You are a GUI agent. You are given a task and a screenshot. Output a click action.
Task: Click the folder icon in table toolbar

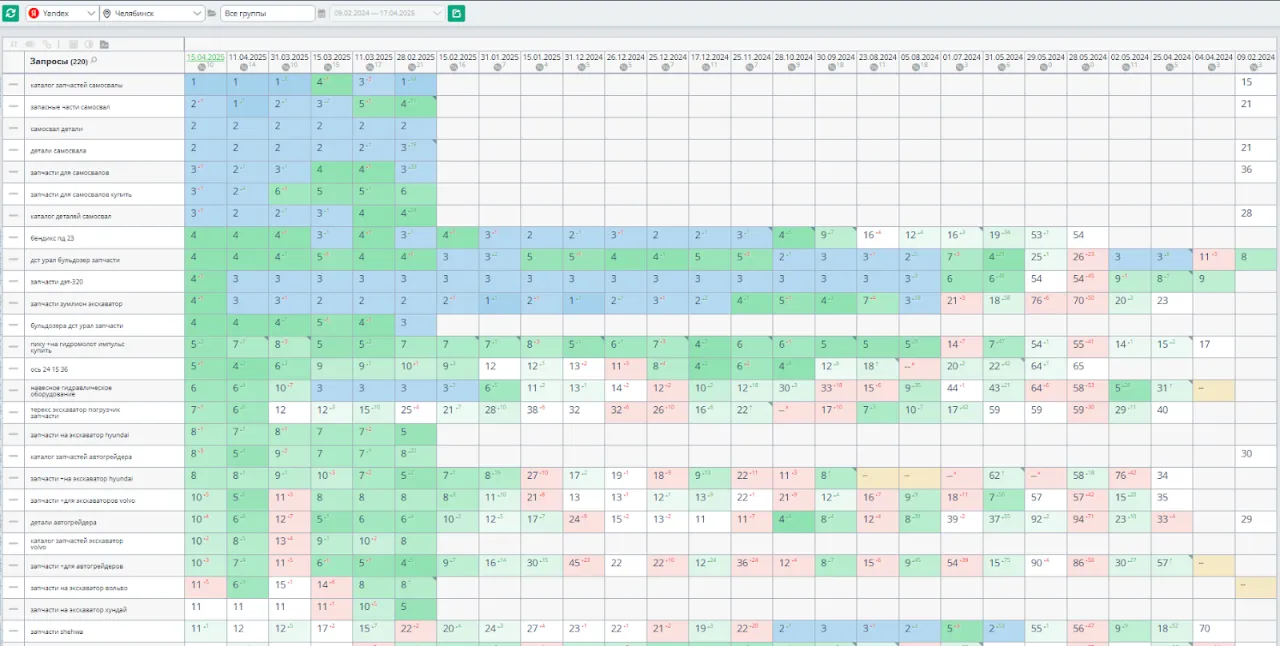(104, 45)
